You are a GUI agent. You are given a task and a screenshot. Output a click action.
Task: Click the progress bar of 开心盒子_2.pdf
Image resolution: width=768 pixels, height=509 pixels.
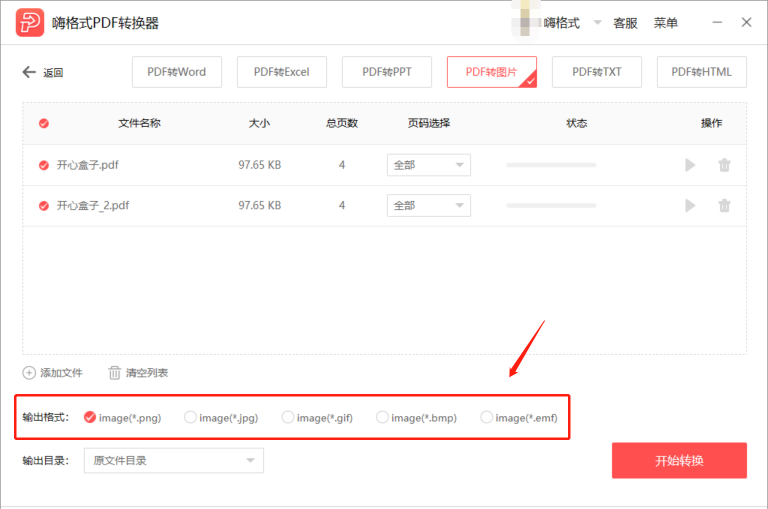click(551, 205)
